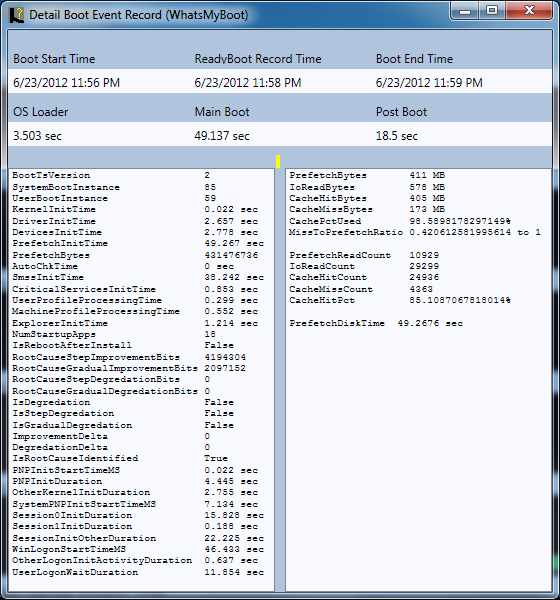
Task: Select the Boot End Time header
Action: tap(414, 59)
